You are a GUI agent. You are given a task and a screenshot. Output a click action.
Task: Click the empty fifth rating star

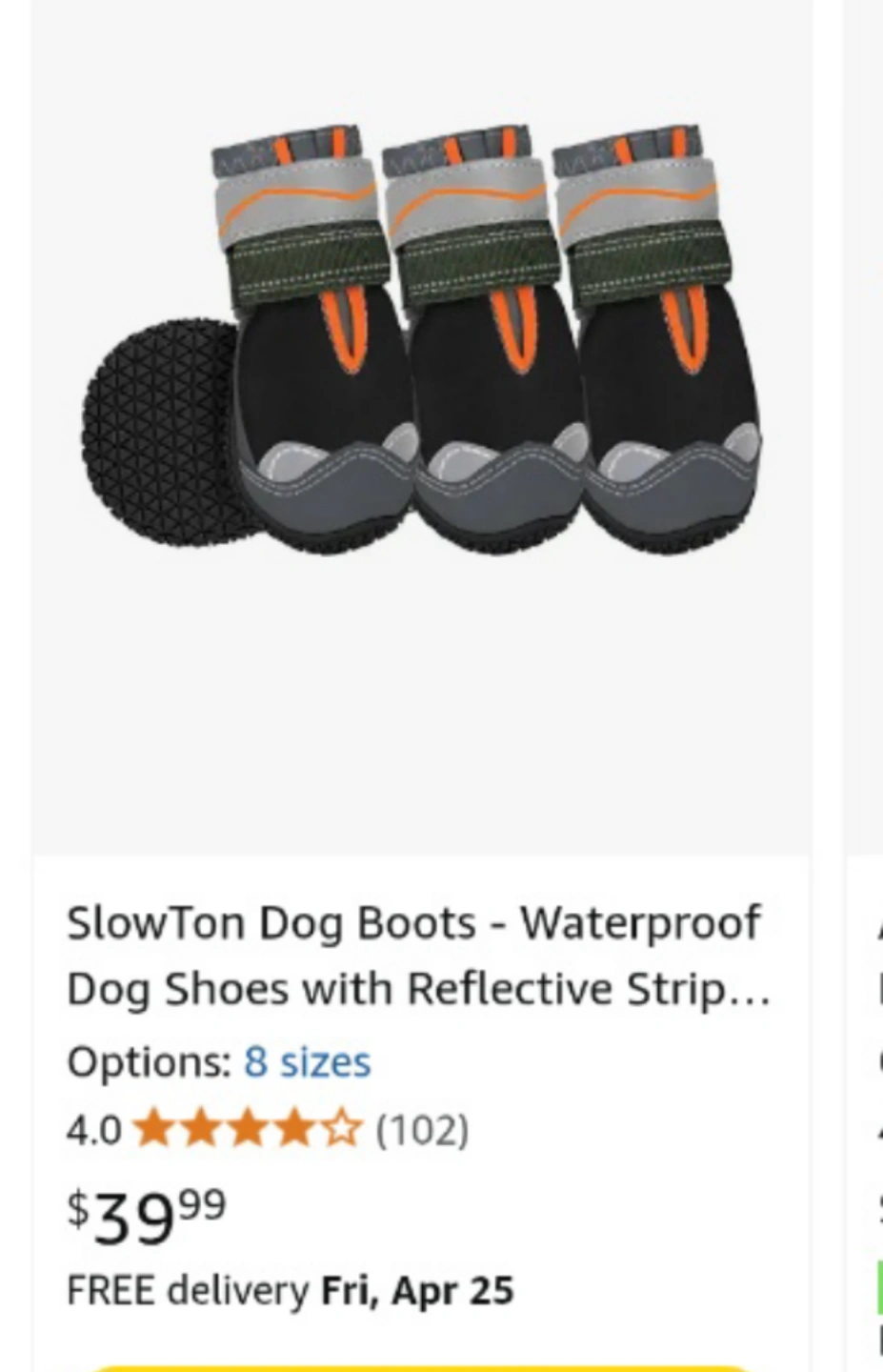tap(341, 1130)
